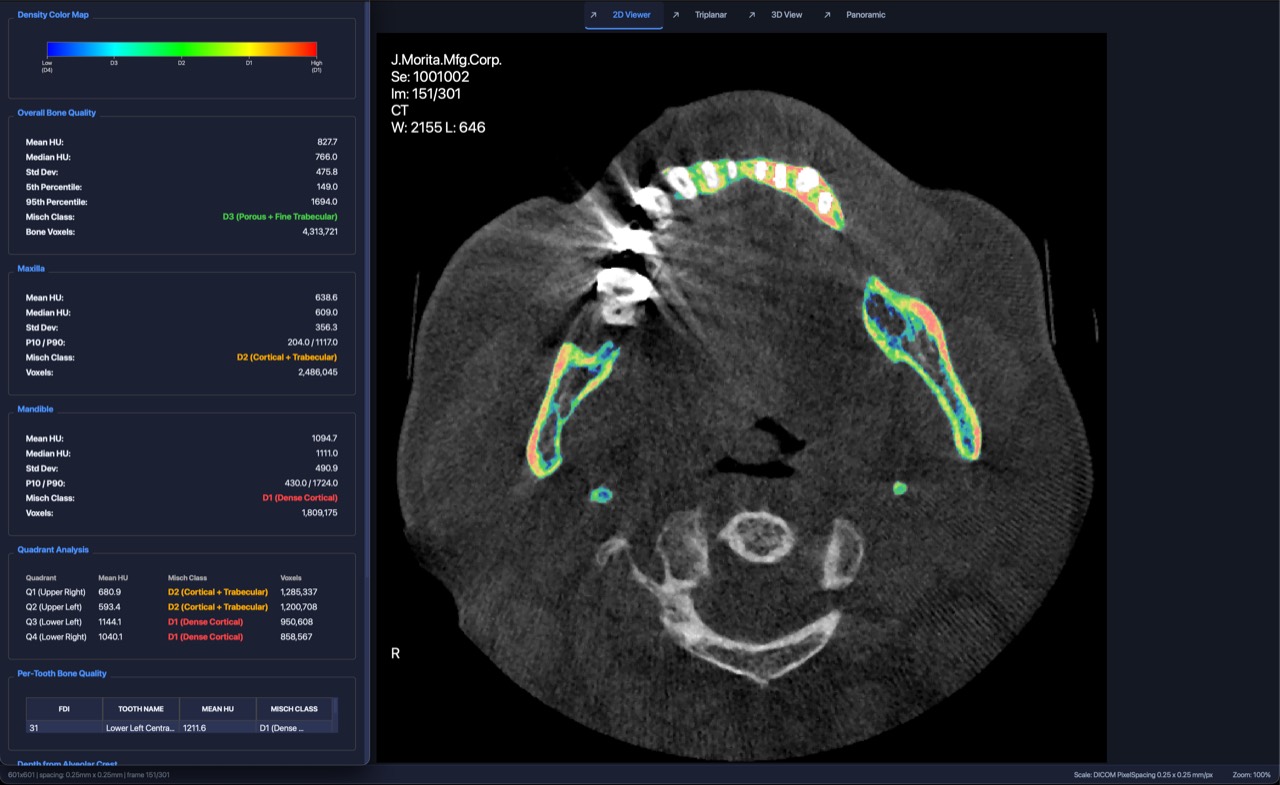Viewport: 1280px width, 785px height.
Task: Click the Q3 mean HU value 1144.1
Action: (x=111, y=622)
